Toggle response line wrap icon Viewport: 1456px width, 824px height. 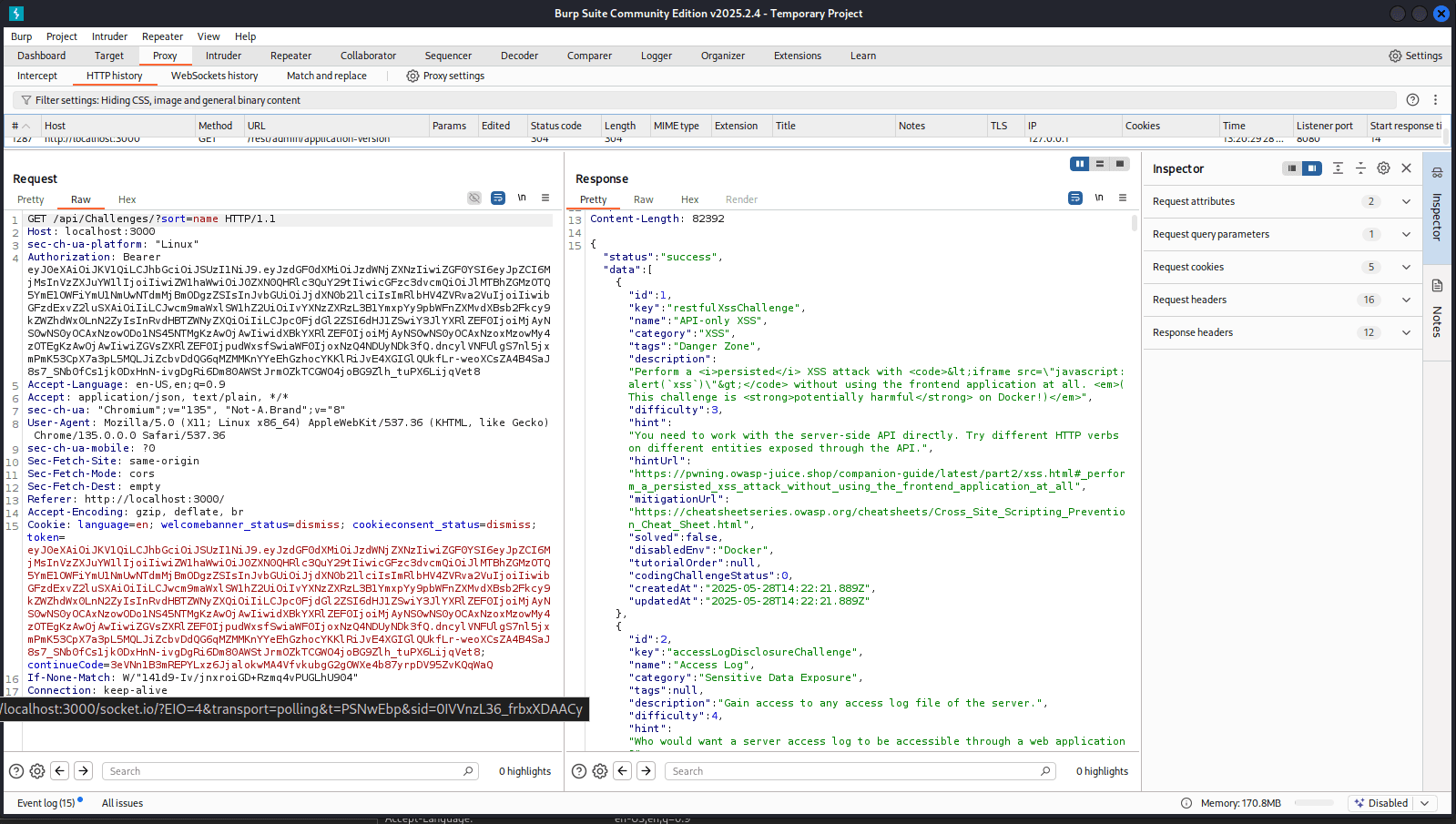[x=1075, y=198]
